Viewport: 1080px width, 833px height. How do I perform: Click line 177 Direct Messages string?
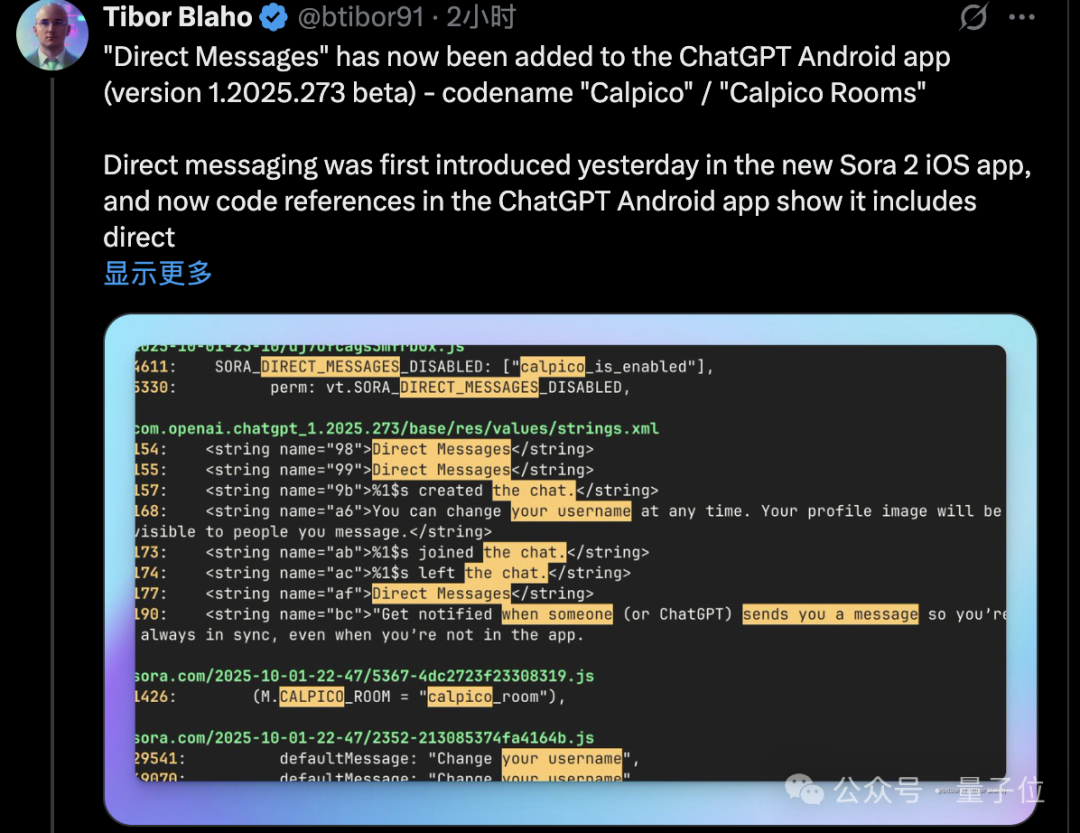point(364,594)
